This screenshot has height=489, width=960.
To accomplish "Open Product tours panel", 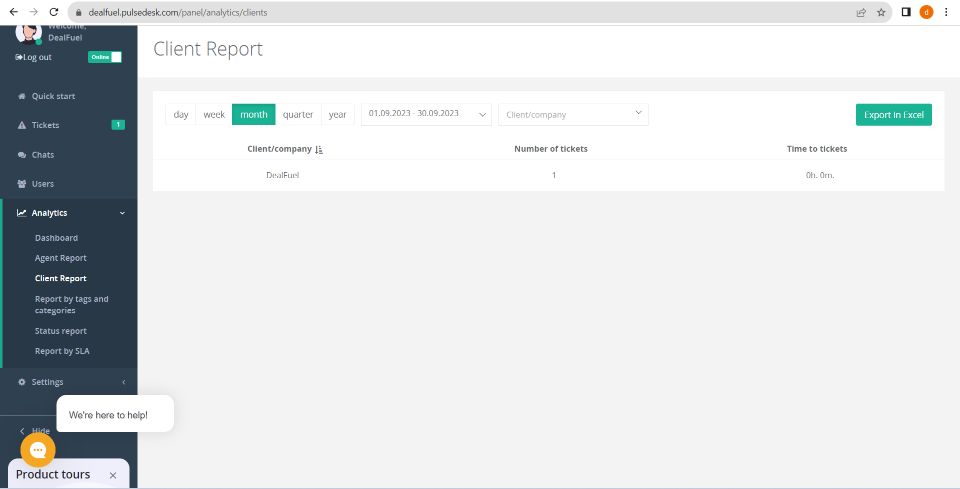I will pos(53,474).
